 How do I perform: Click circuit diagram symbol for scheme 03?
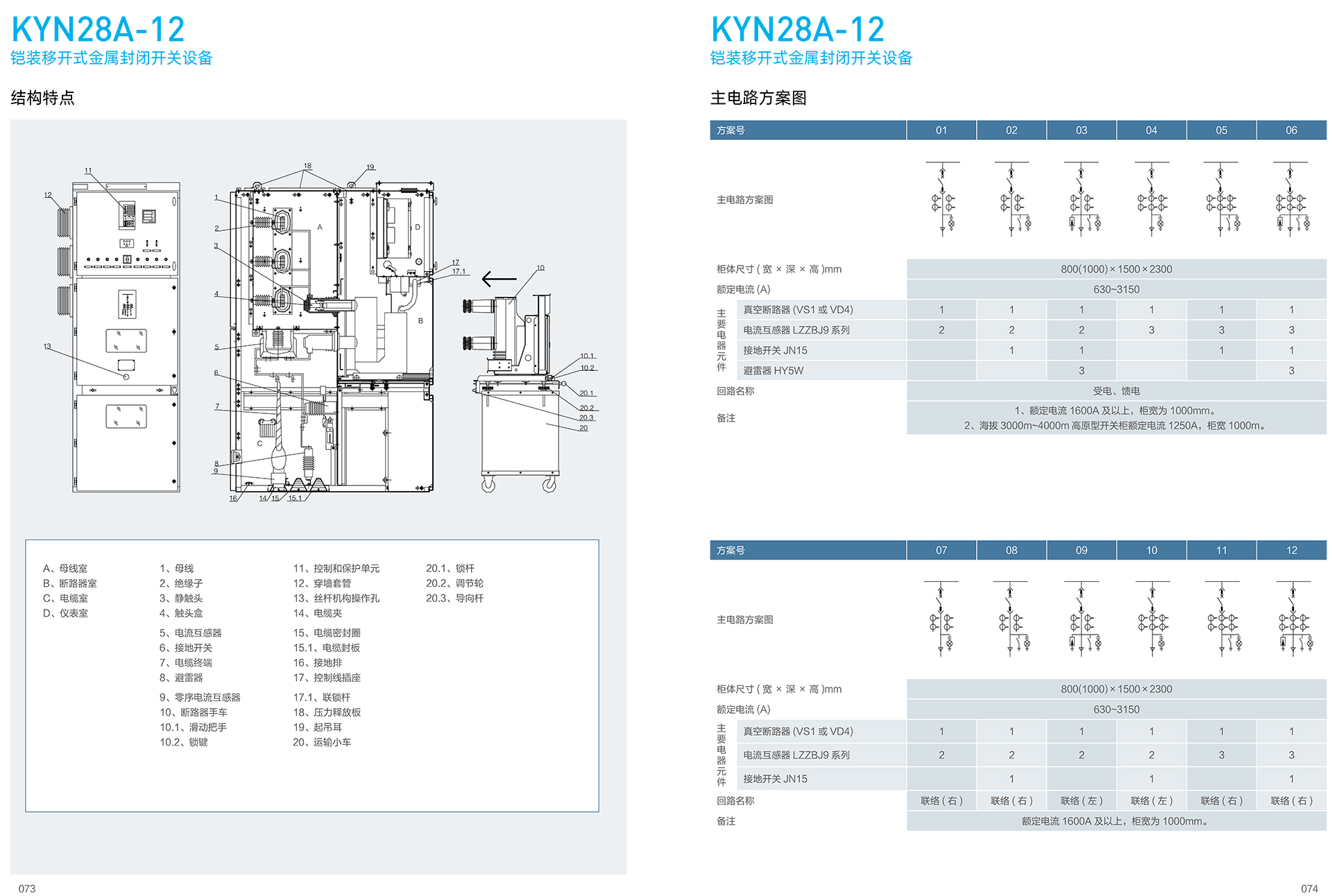[x=1082, y=200]
